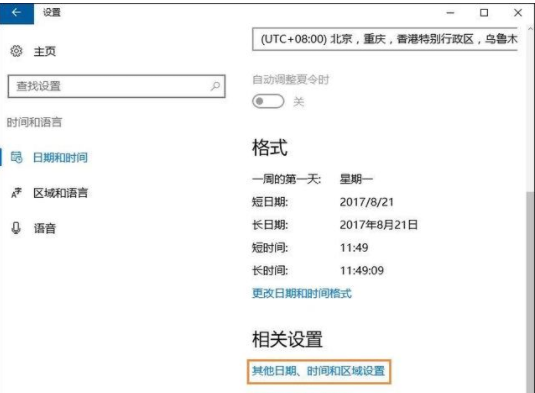The height and width of the screenshot is (393, 535).
Task: Click first day value 星期一
Action: (356, 179)
